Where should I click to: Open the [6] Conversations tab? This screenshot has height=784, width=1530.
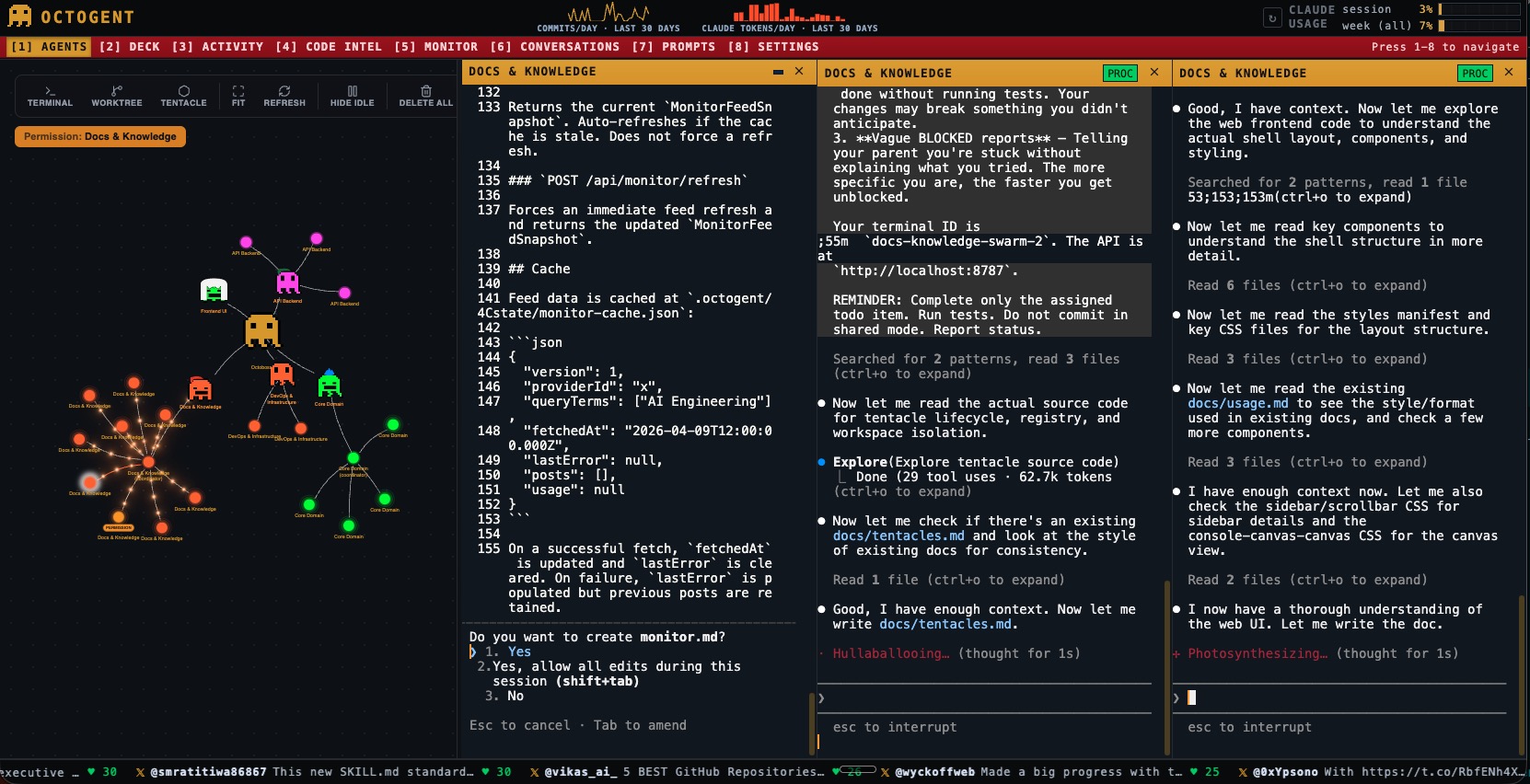click(x=555, y=47)
